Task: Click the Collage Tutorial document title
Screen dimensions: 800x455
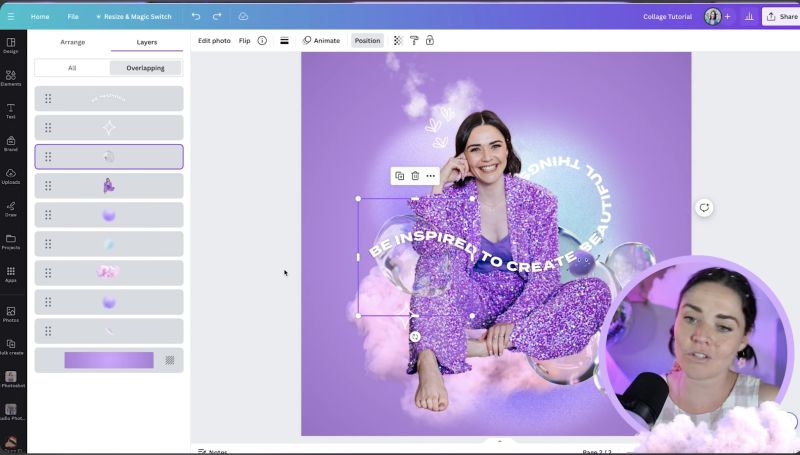Action: pos(667,16)
